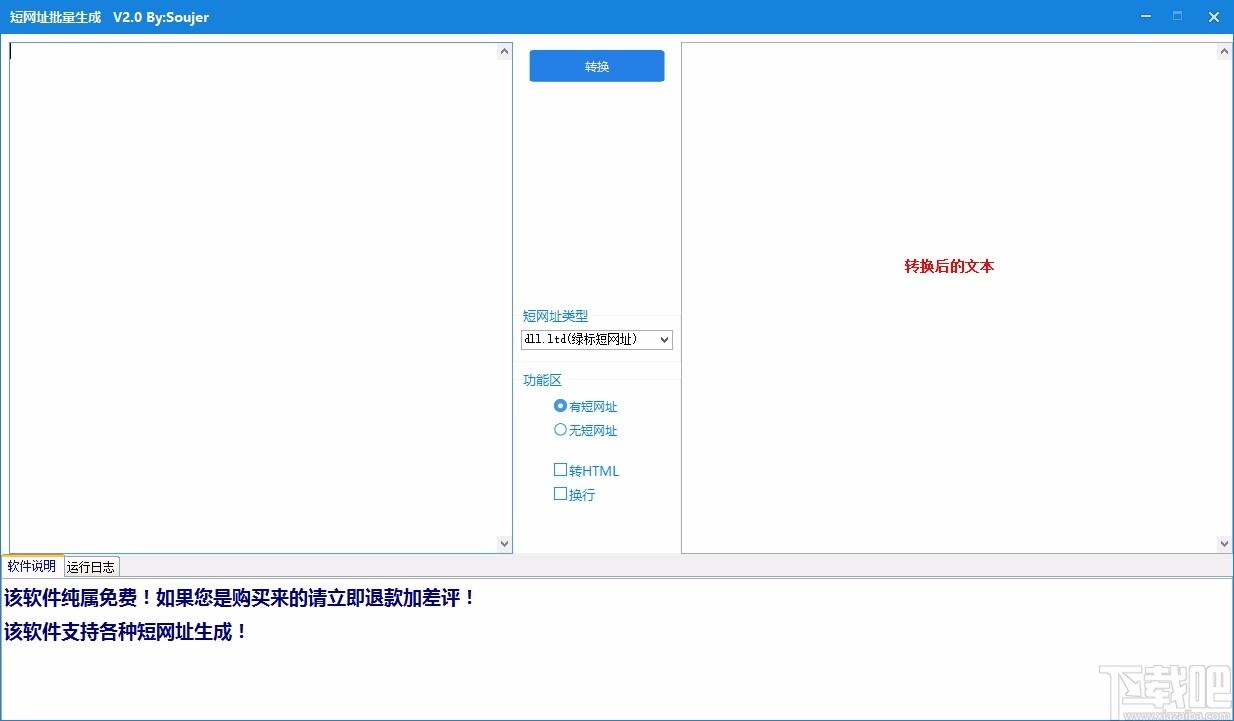Enable the 转HTML checkbox
Image resolution: width=1234 pixels, height=721 pixels.
tap(560, 470)
